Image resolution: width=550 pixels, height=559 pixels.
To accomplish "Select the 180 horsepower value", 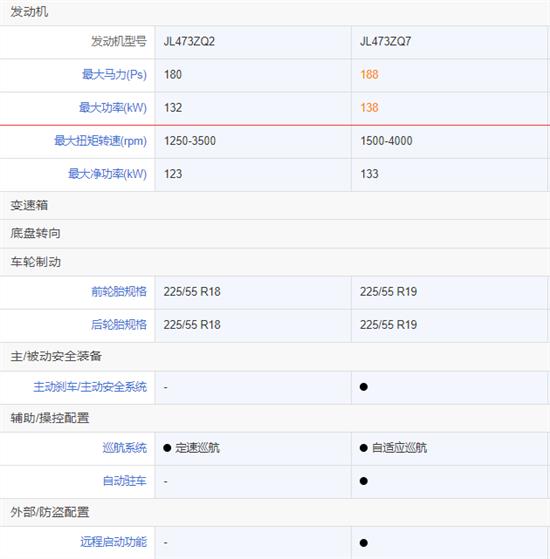I will click(x=173, y=75).
